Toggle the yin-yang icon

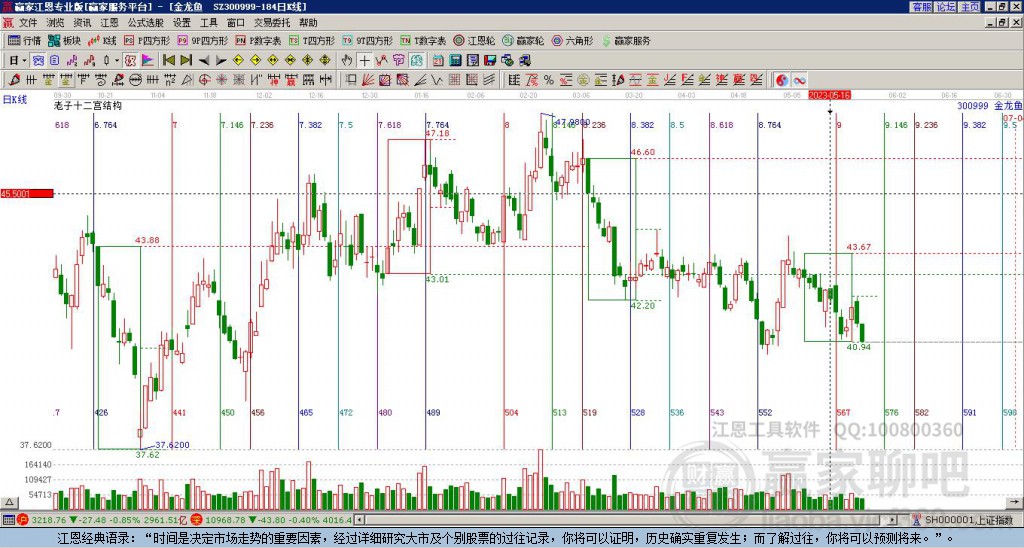click(782, 80)
